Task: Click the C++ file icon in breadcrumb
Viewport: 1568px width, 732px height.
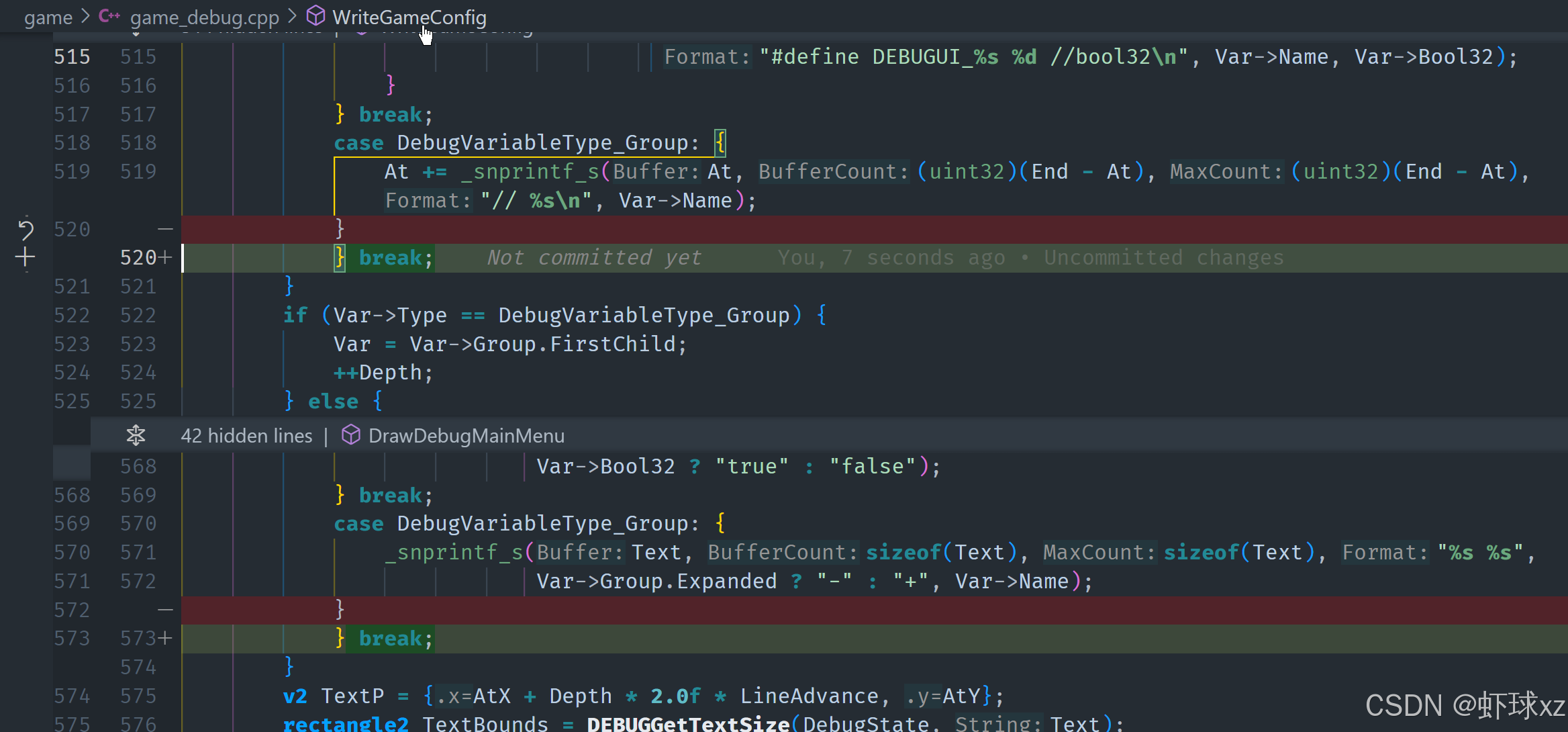Action: click(x=109, y=16)
